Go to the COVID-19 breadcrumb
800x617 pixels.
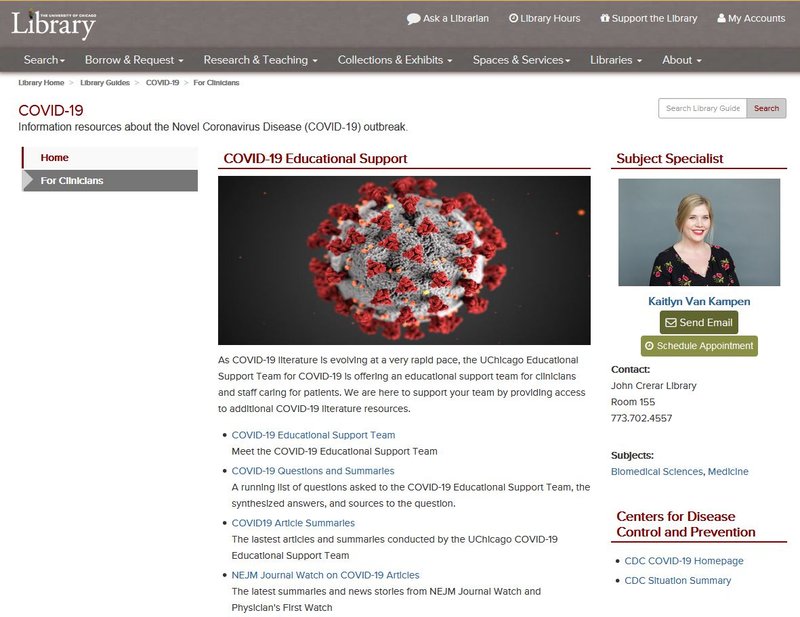point(162,83)
